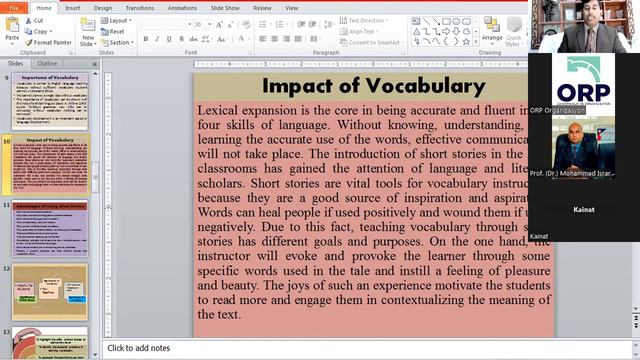Increase the list indent level

pyautogui.click(x=312, y=24)
